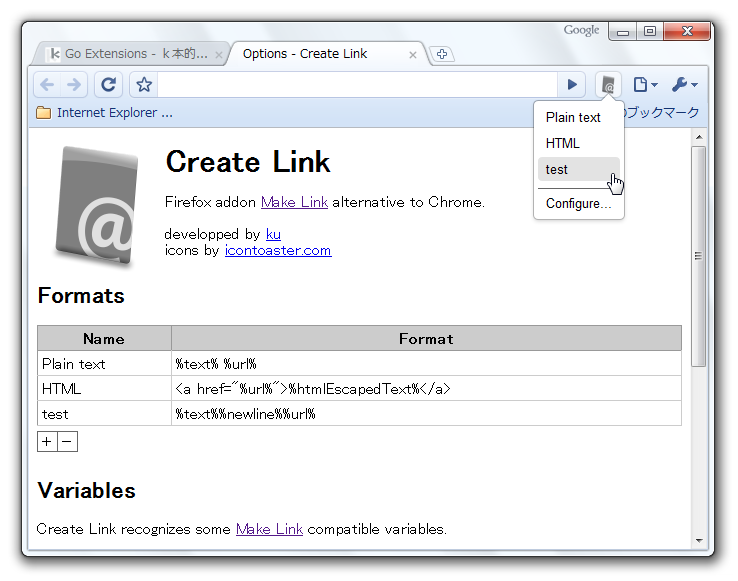Select the Options - Create Link tab

pos(327,54)
